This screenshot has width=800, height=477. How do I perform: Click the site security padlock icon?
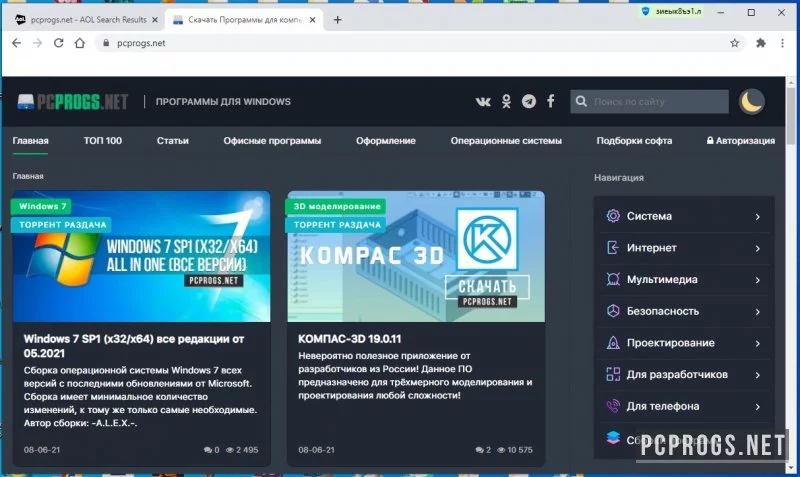pyautogui.click(x=106, y=43)
